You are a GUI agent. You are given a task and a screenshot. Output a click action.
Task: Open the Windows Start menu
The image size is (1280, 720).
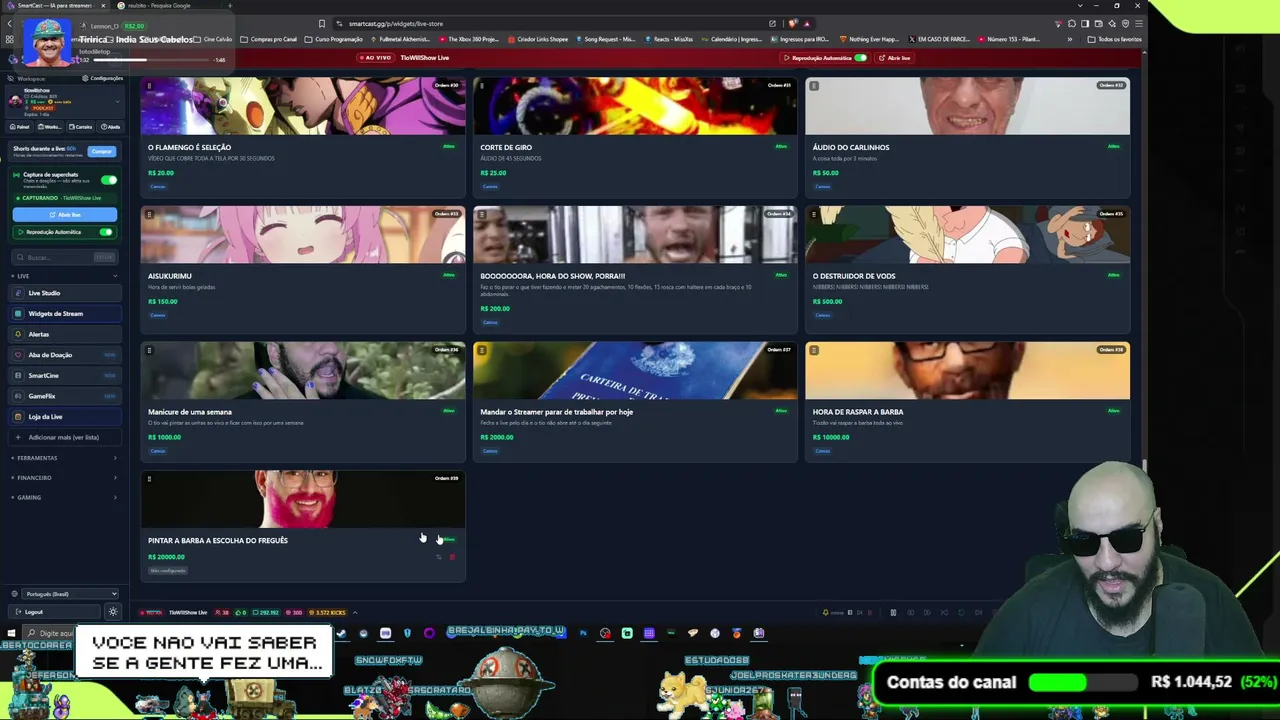click(x=11, y=633)
